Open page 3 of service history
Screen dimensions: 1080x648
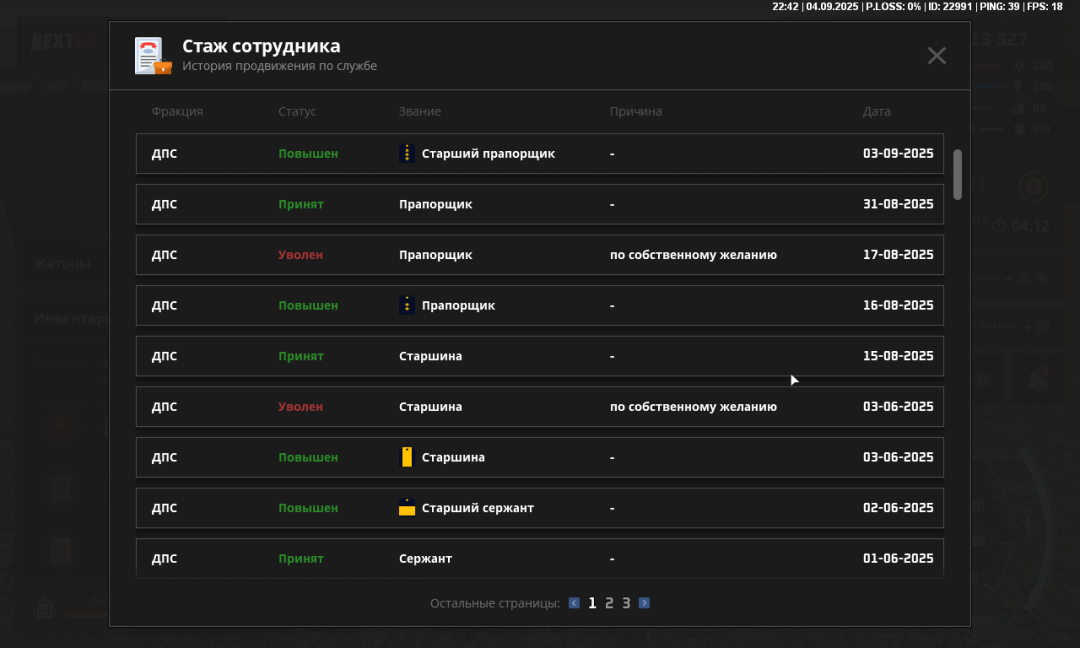click(626, 603)
